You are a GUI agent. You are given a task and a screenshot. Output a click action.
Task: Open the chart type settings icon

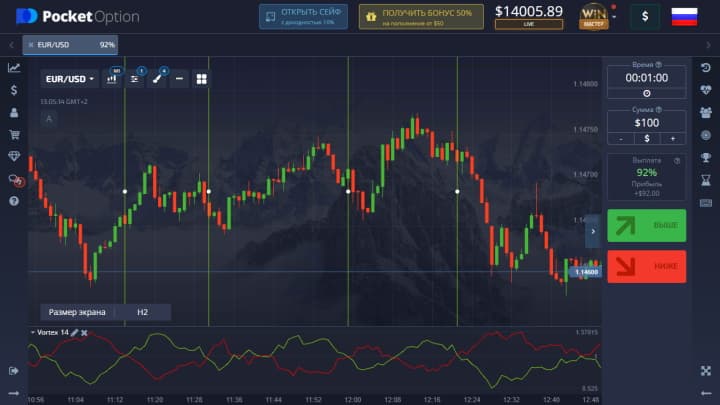click(112, 78)
